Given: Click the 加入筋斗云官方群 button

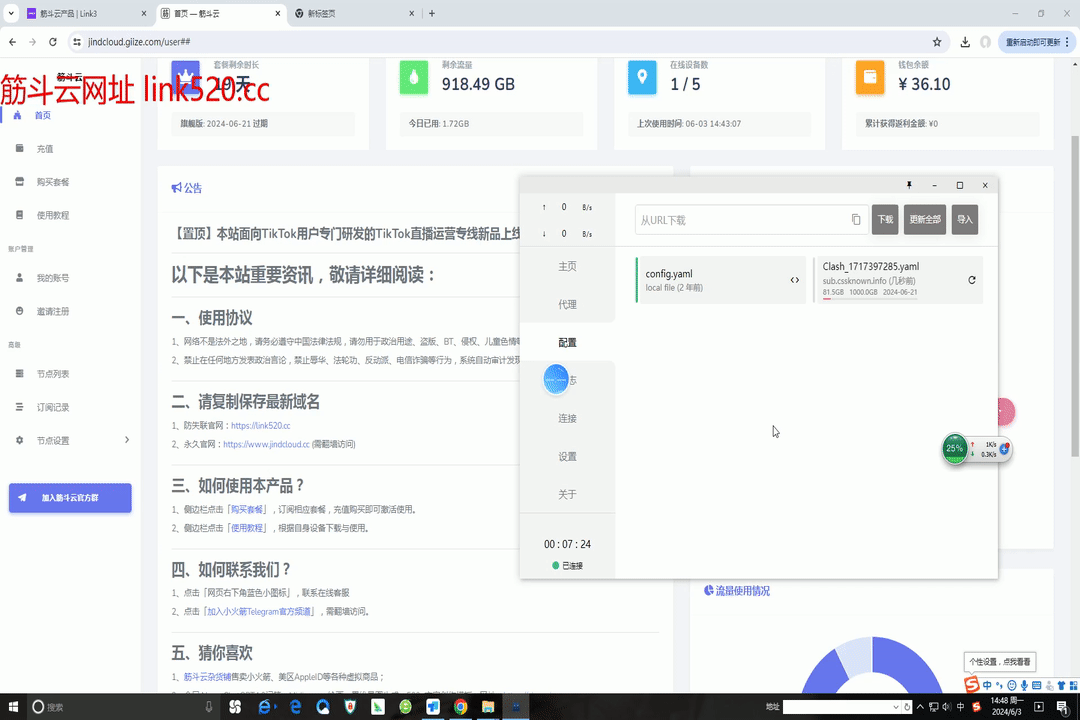Looking at the screenshot, I should (x=70, y=498).
